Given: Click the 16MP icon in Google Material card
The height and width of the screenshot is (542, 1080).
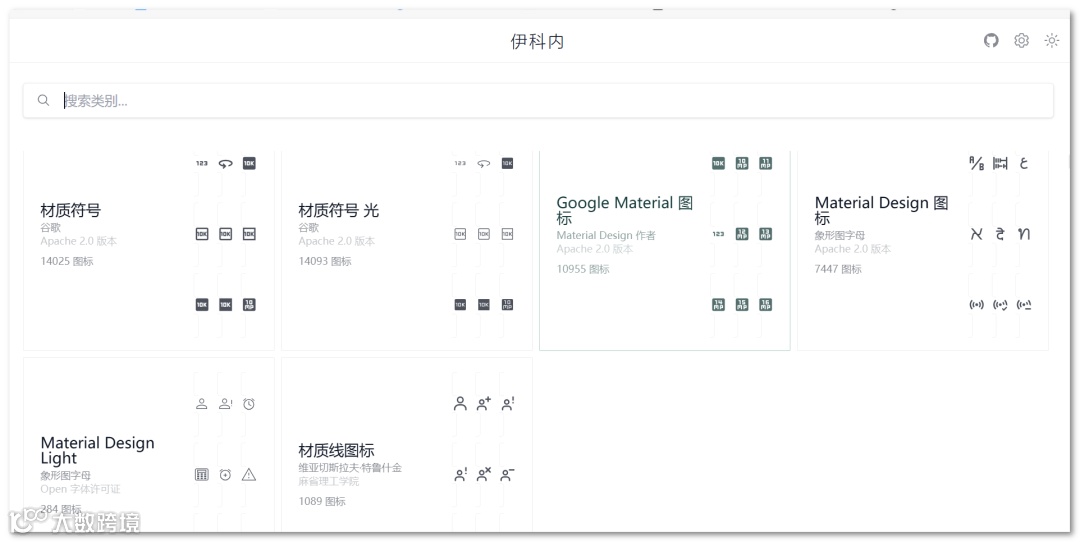Looking at the screenshot, I should pos(765,304).
